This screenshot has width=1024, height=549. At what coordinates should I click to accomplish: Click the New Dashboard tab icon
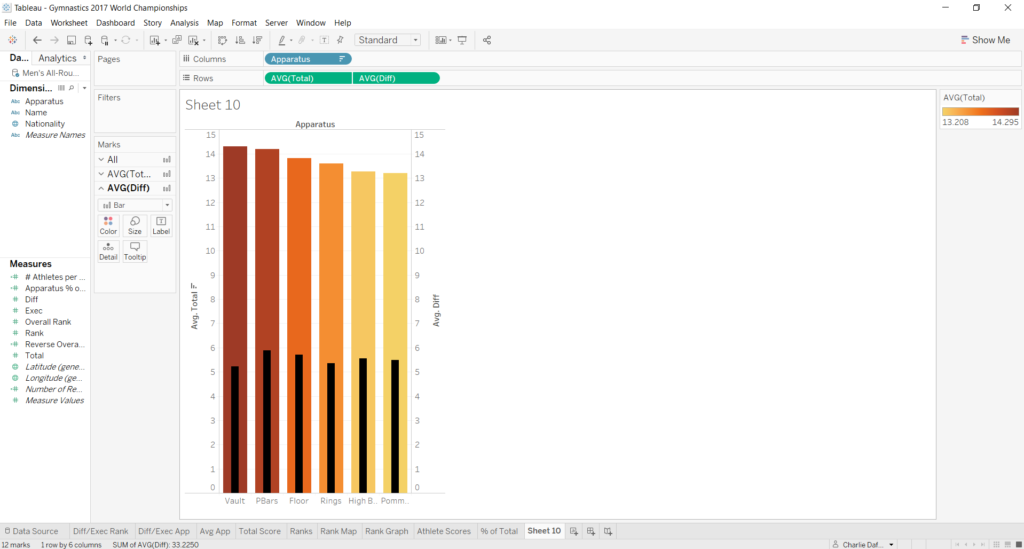coord(590,531)
